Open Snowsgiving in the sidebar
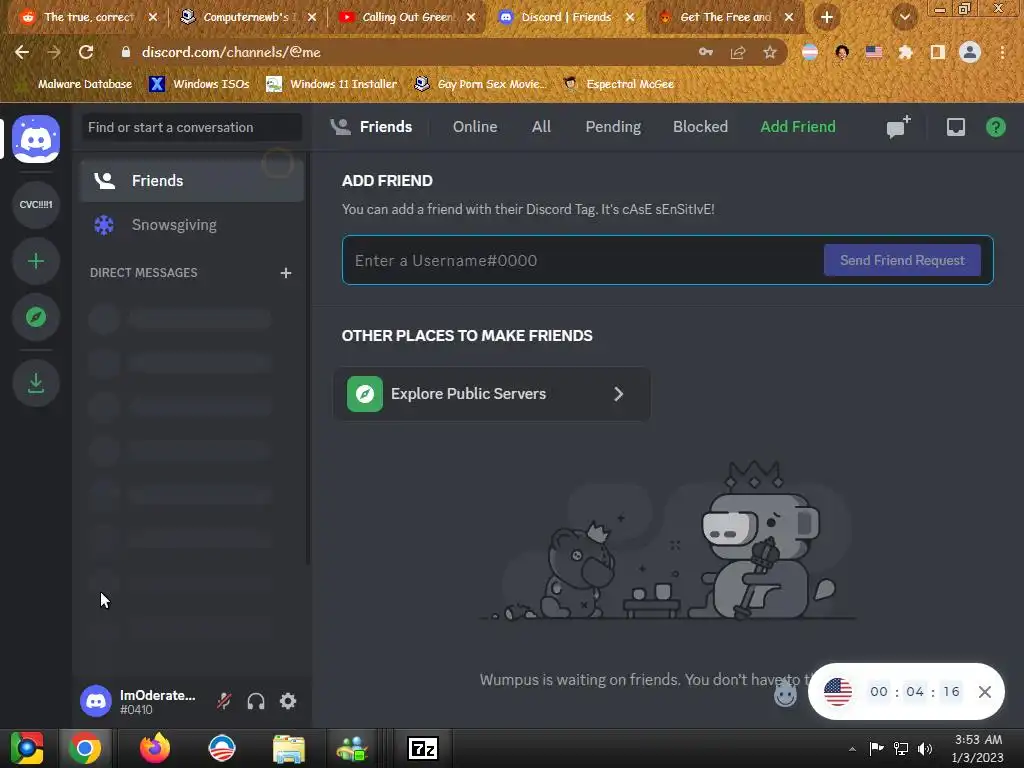 pyautogui.click(x=192, y=225)
